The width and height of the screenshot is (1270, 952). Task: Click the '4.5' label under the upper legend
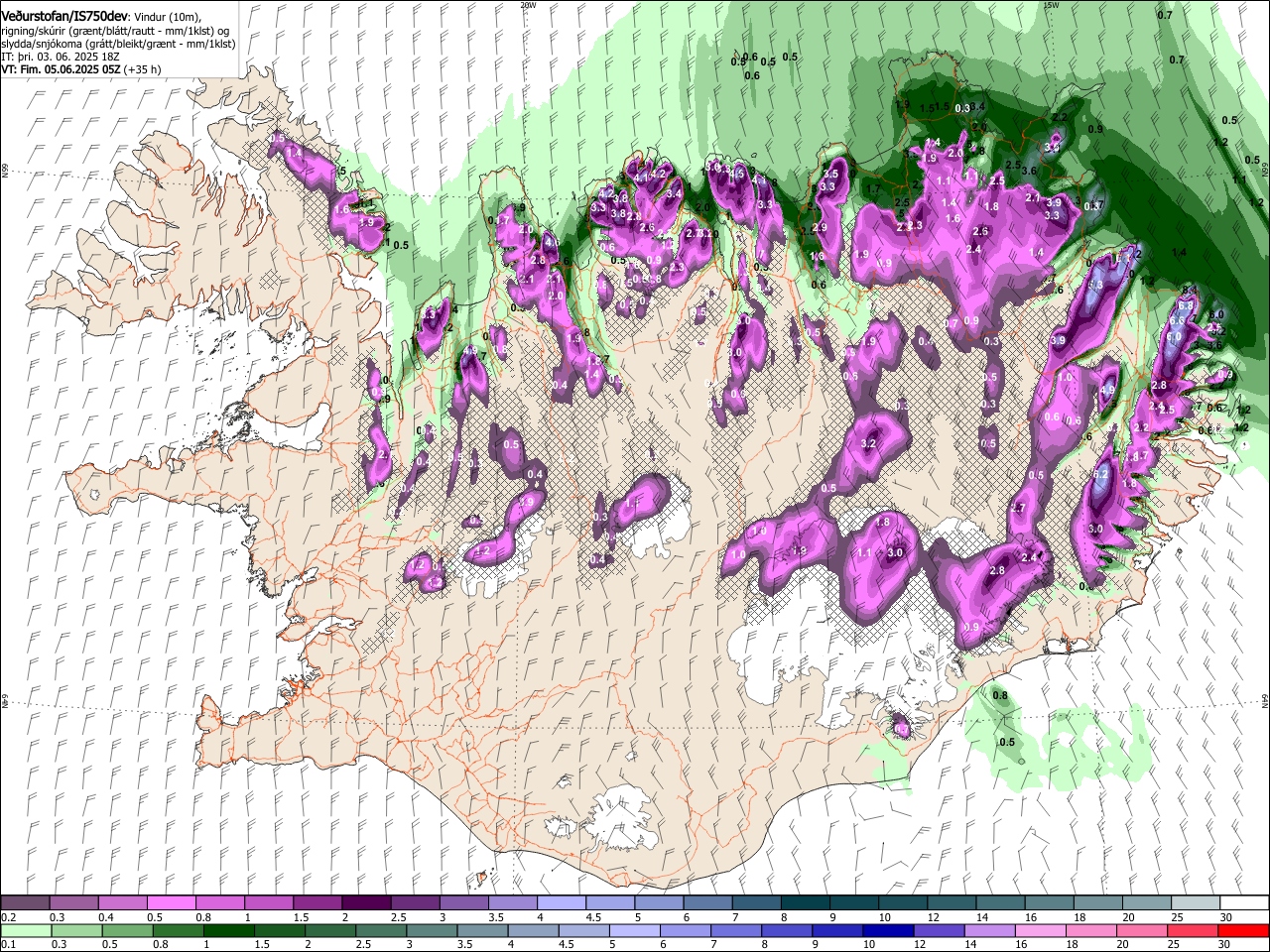coord(593,917)
